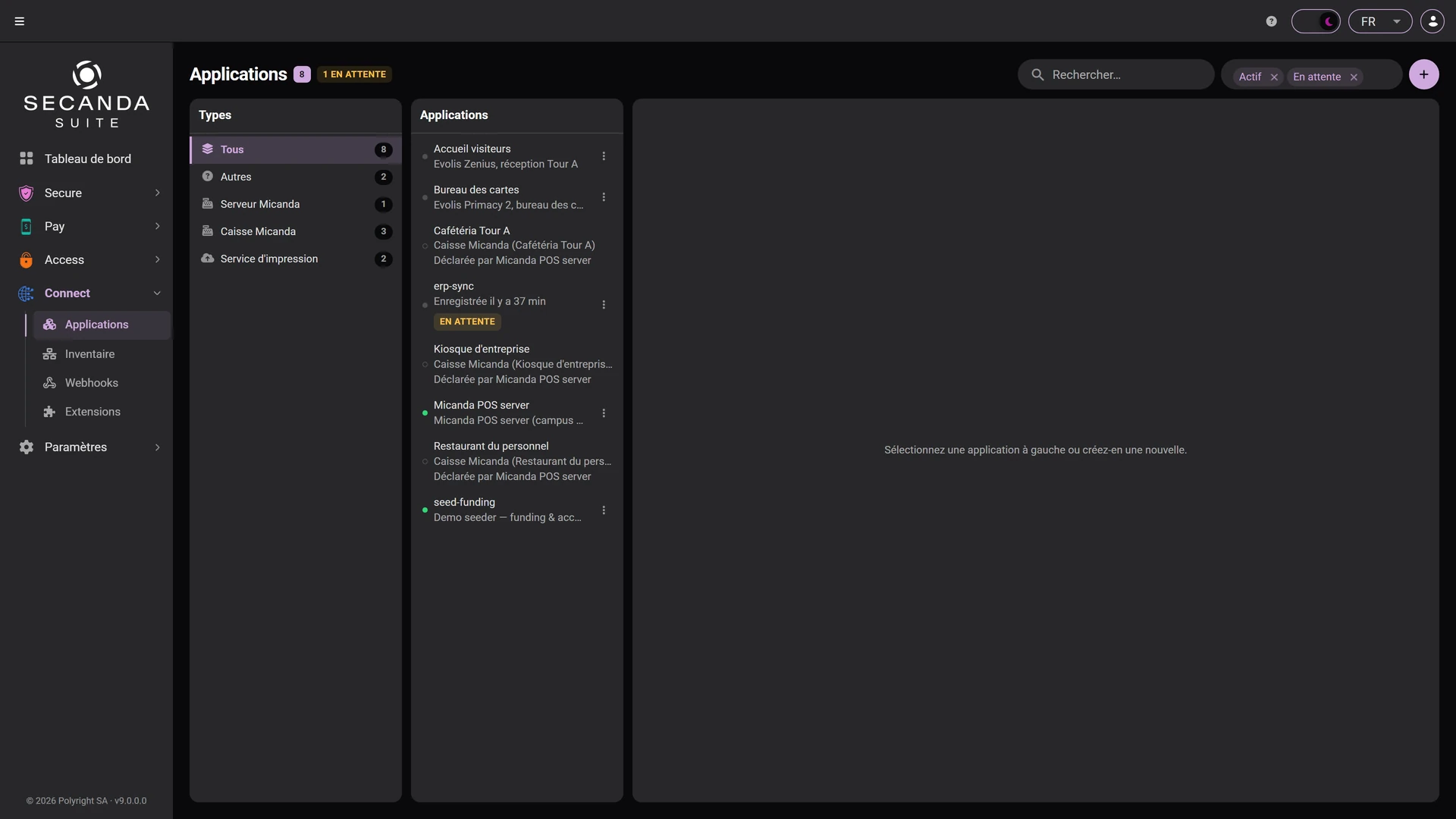Filter by Serveur Micanda type
This screenshot has height=819, width=1456.
tap(296, 204)
